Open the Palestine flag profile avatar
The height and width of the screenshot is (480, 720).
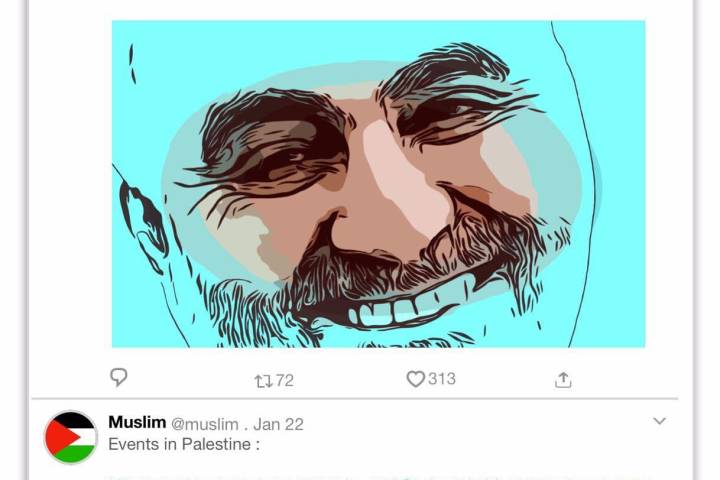pos(71,437)
